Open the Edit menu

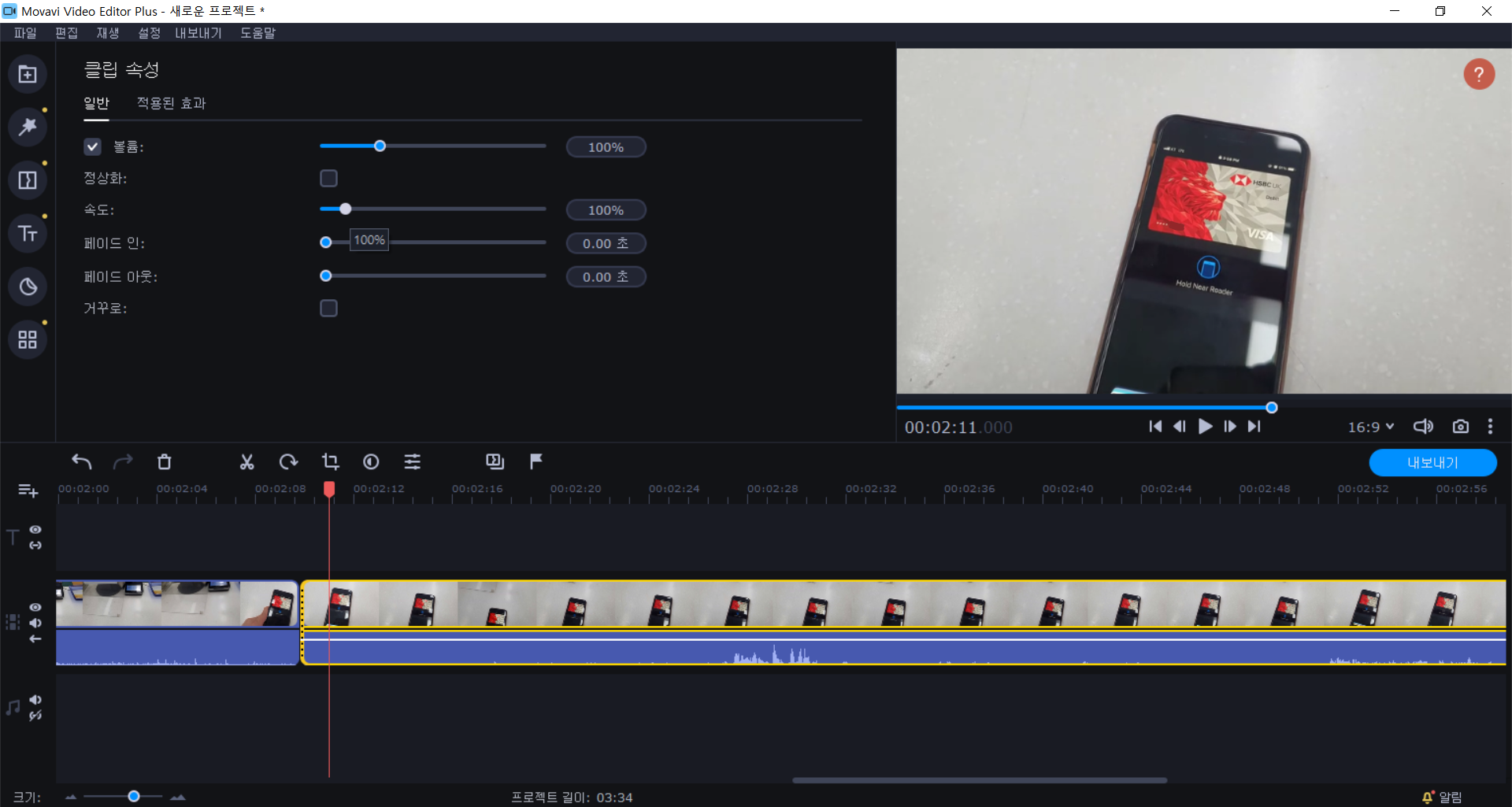(66, 32)
